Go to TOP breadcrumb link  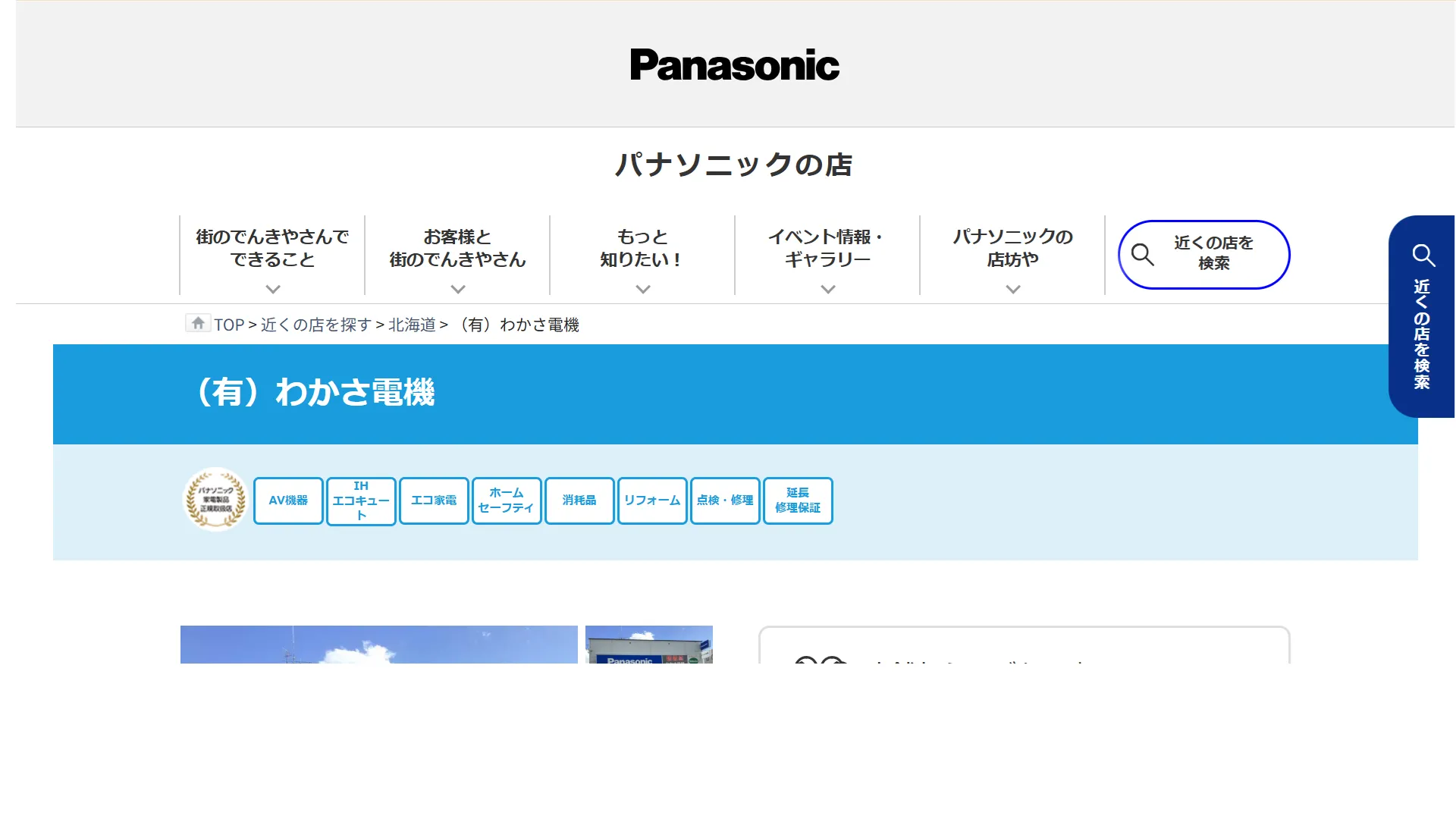[229, 325]
